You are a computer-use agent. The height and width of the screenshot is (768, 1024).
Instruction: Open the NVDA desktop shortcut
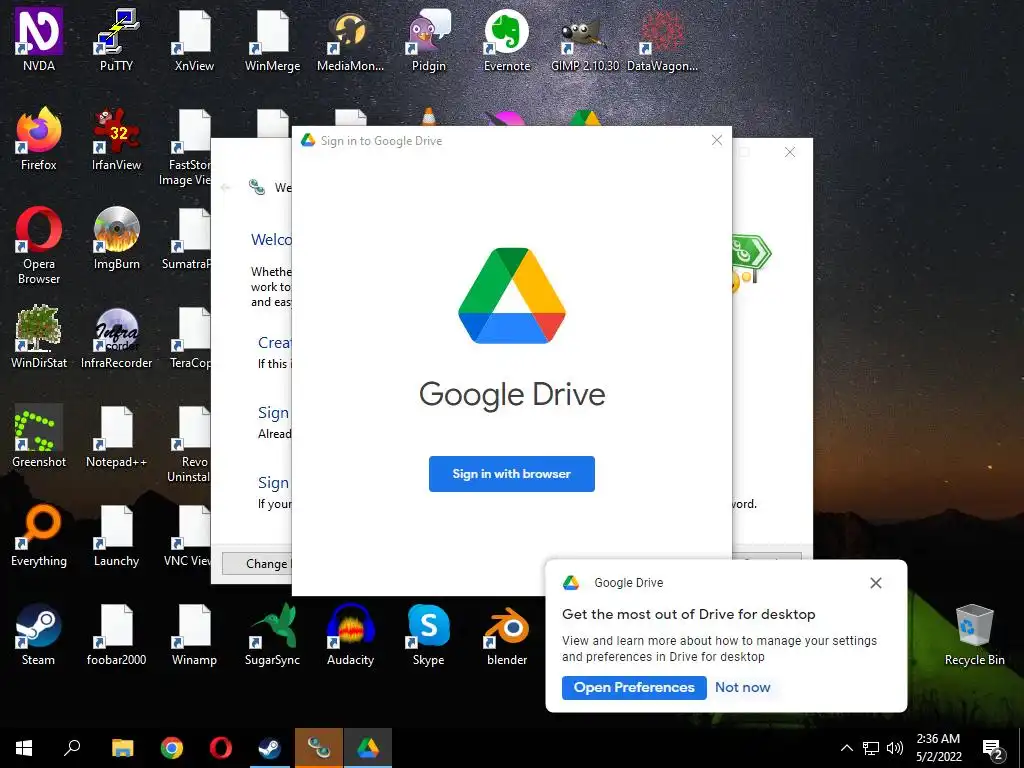[39, 40]
